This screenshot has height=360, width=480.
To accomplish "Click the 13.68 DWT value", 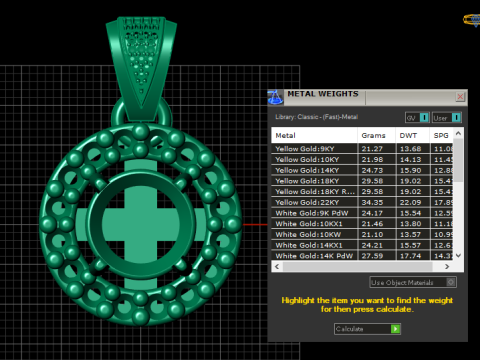I will 411,149.
